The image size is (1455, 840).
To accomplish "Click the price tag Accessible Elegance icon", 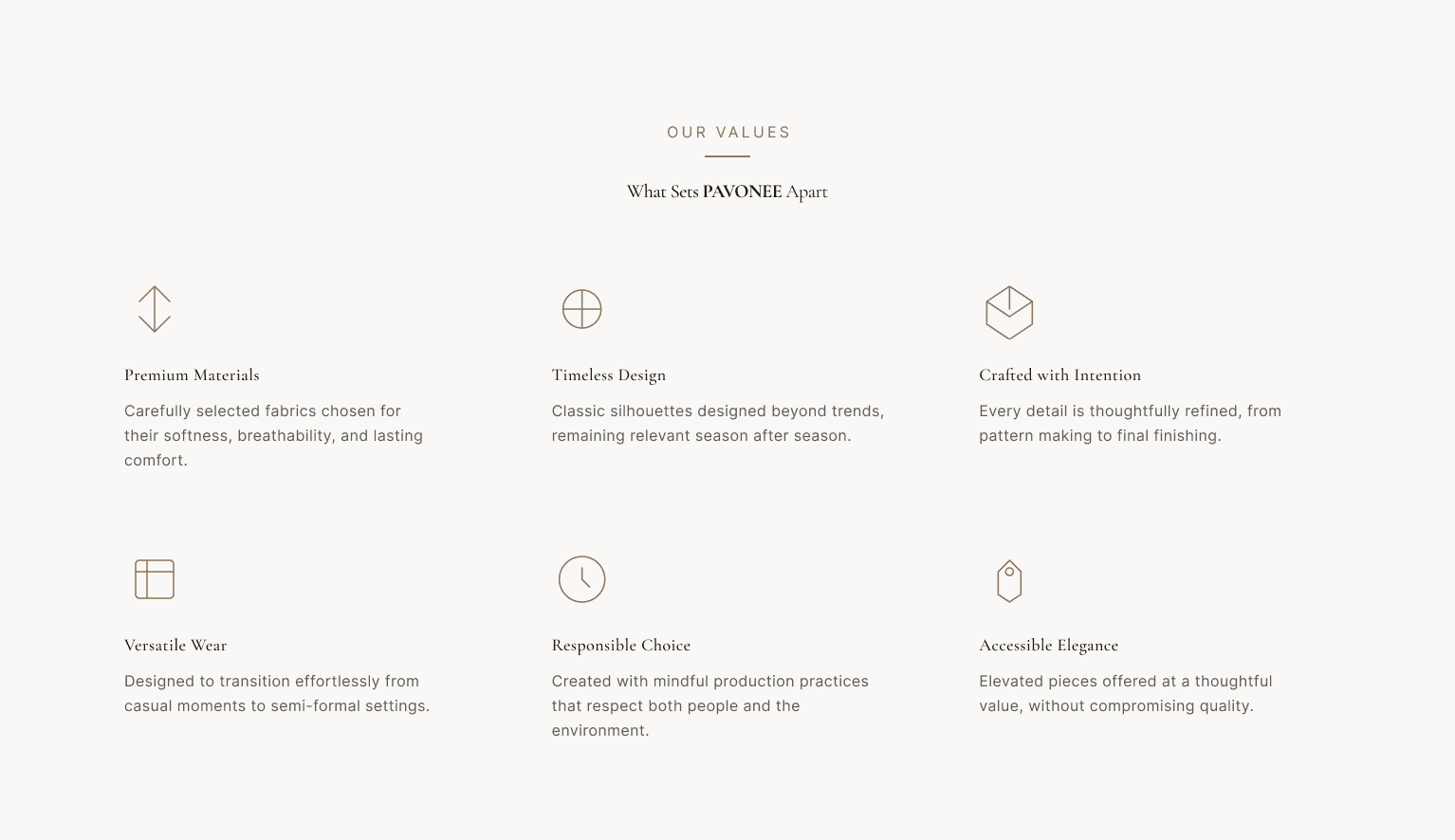I will [1009, 580].
